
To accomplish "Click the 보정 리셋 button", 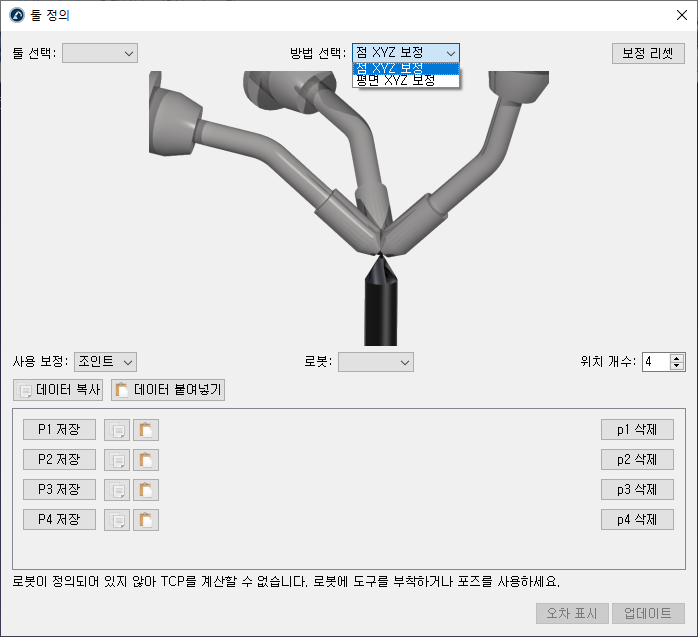I will point(648,53).
